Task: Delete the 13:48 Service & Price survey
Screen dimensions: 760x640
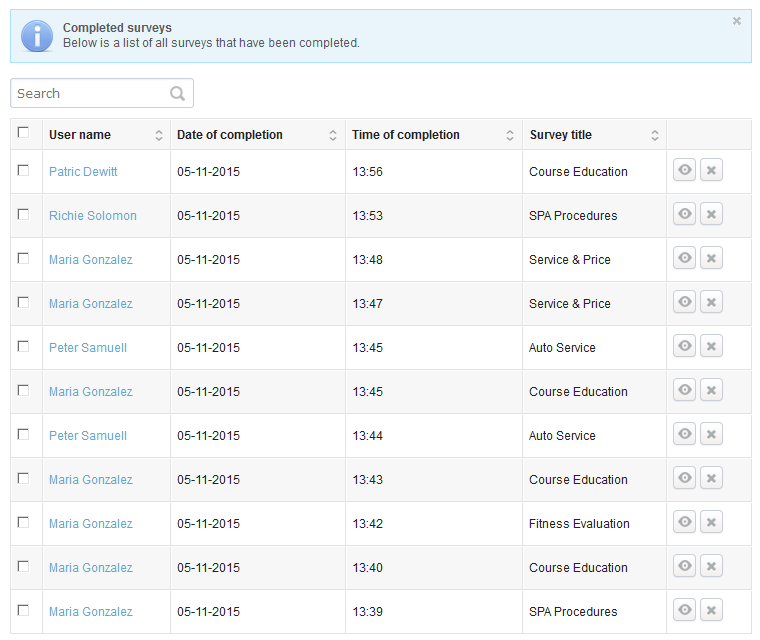Action: click(x=711, y=257)
